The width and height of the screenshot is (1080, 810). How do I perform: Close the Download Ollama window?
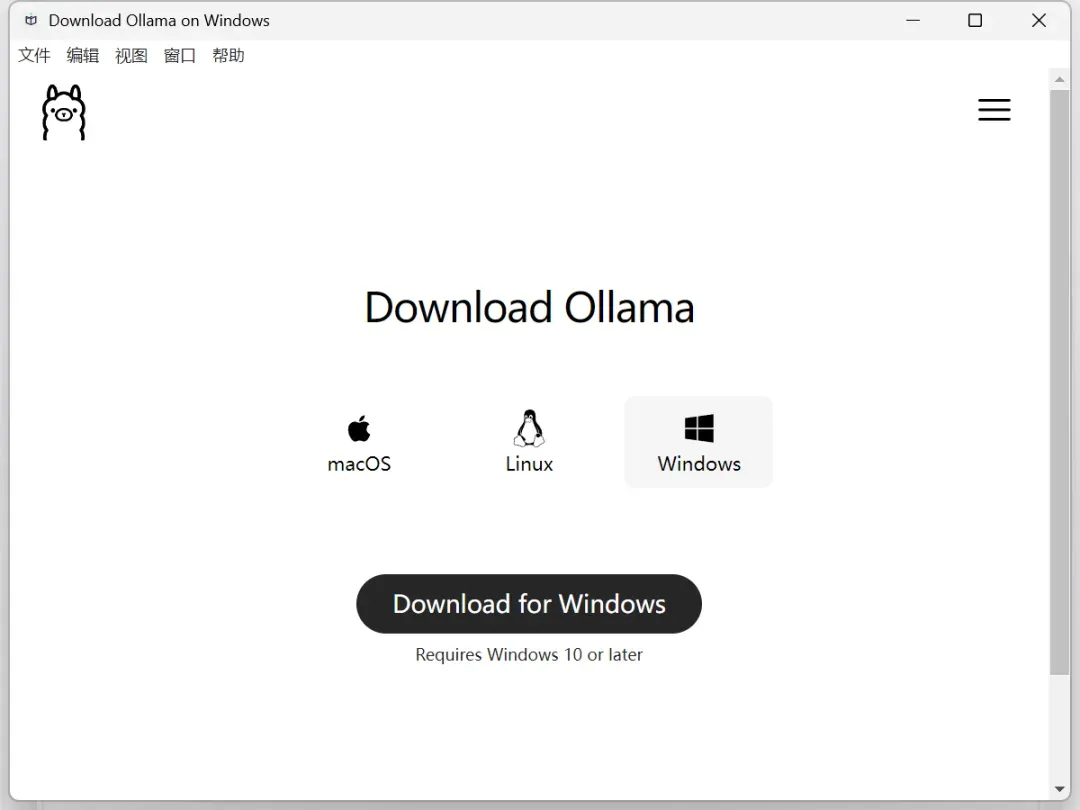pos(1039,21)
